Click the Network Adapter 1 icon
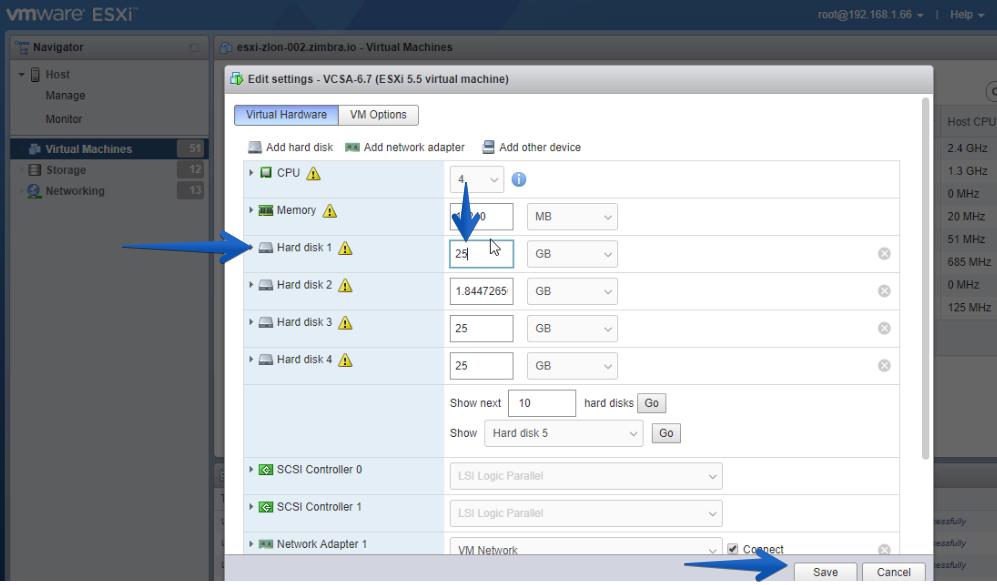The image size is (997, 585). click(266, 544)
